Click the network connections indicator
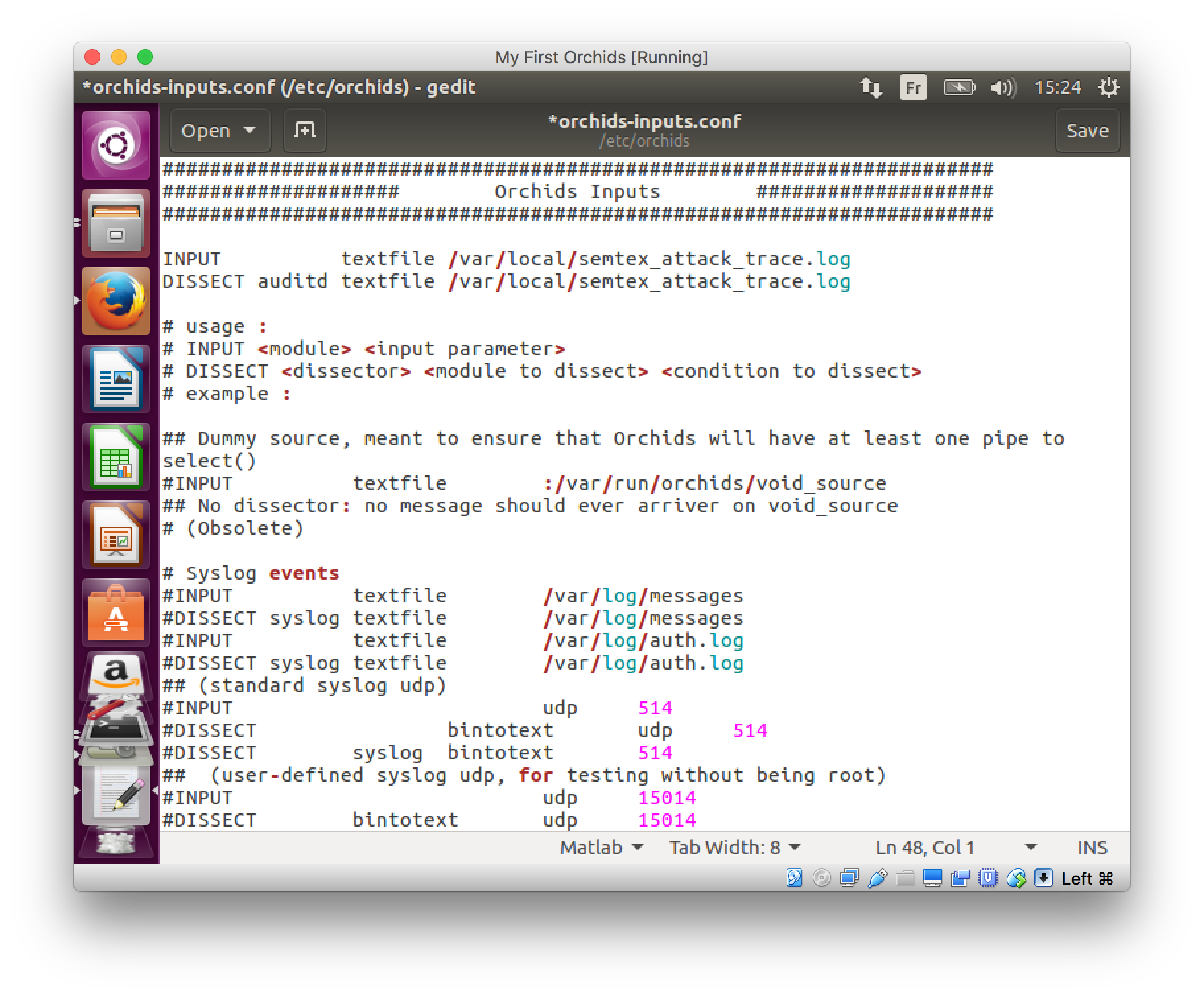Image resolution: width=1204 pixels, height=997 pixels. (x=871, y=87)
